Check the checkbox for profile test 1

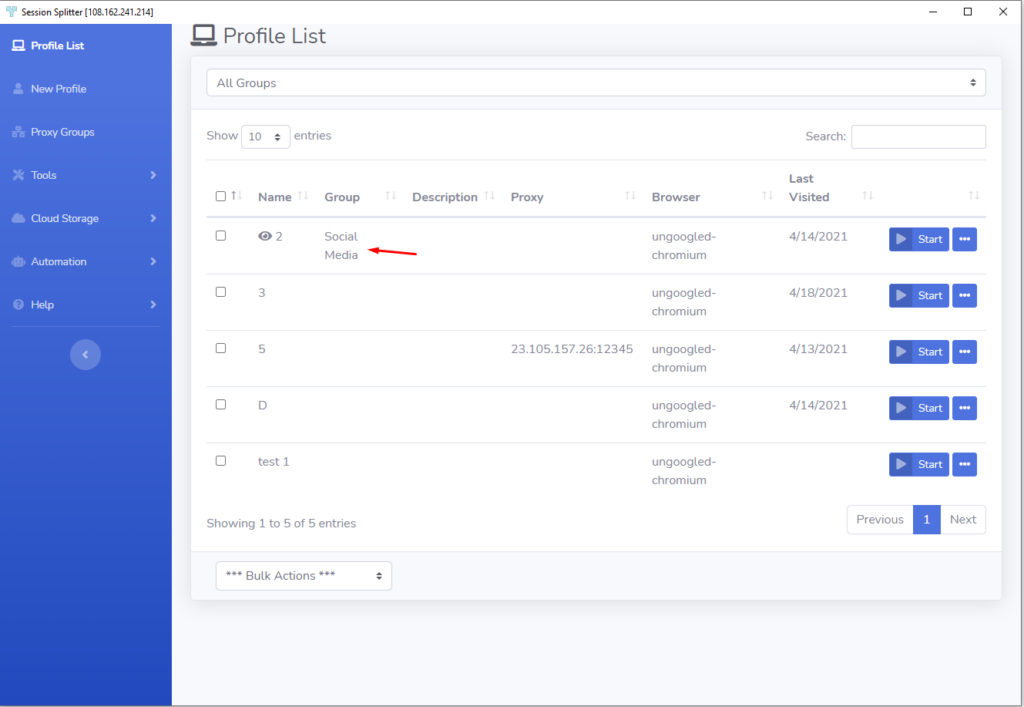coord(221,461)
